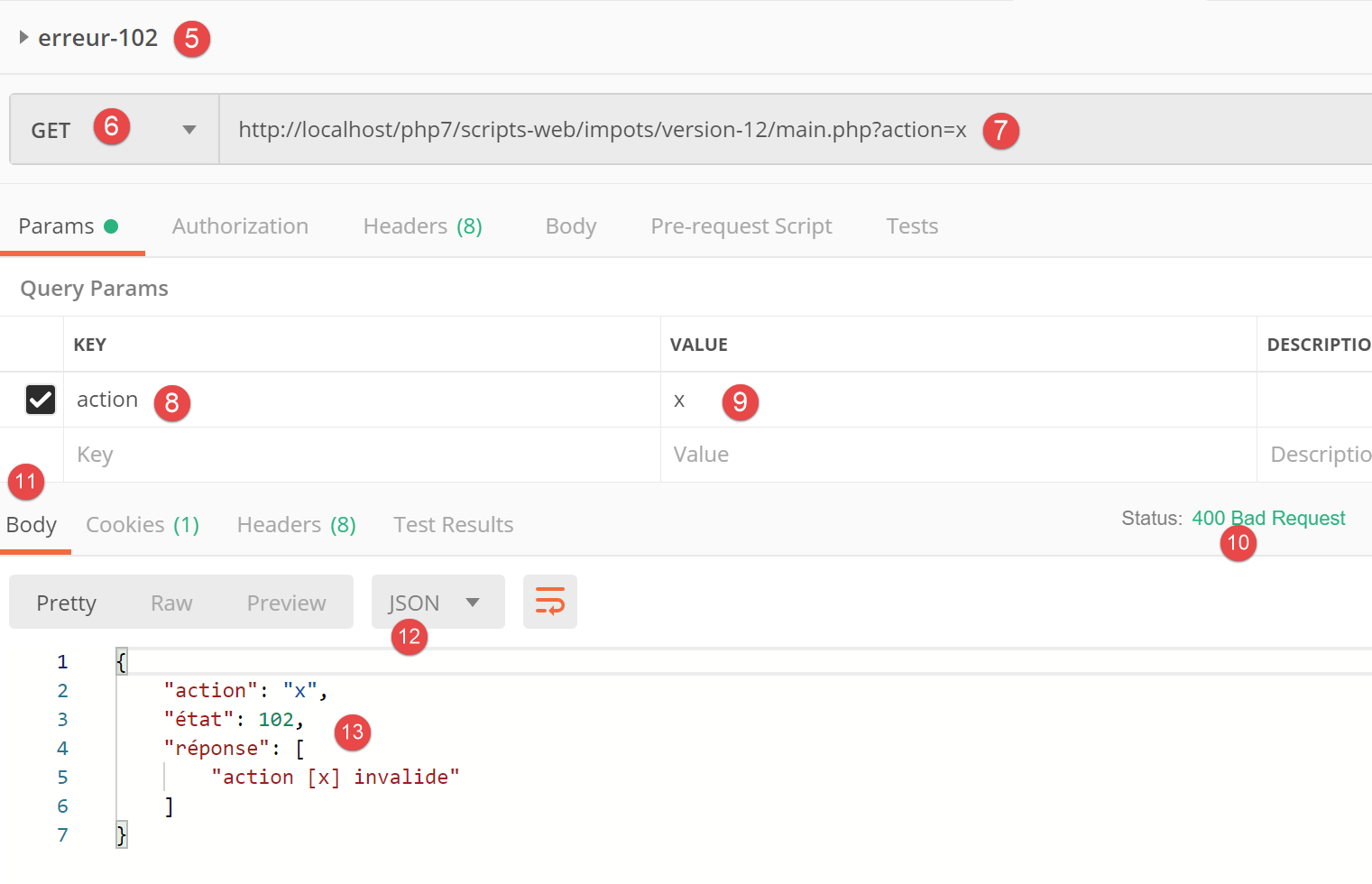The image size is (1372, 884).
Task: Switch to the Authorization tab
Action: pyautogui.click(x=240, y=226)
